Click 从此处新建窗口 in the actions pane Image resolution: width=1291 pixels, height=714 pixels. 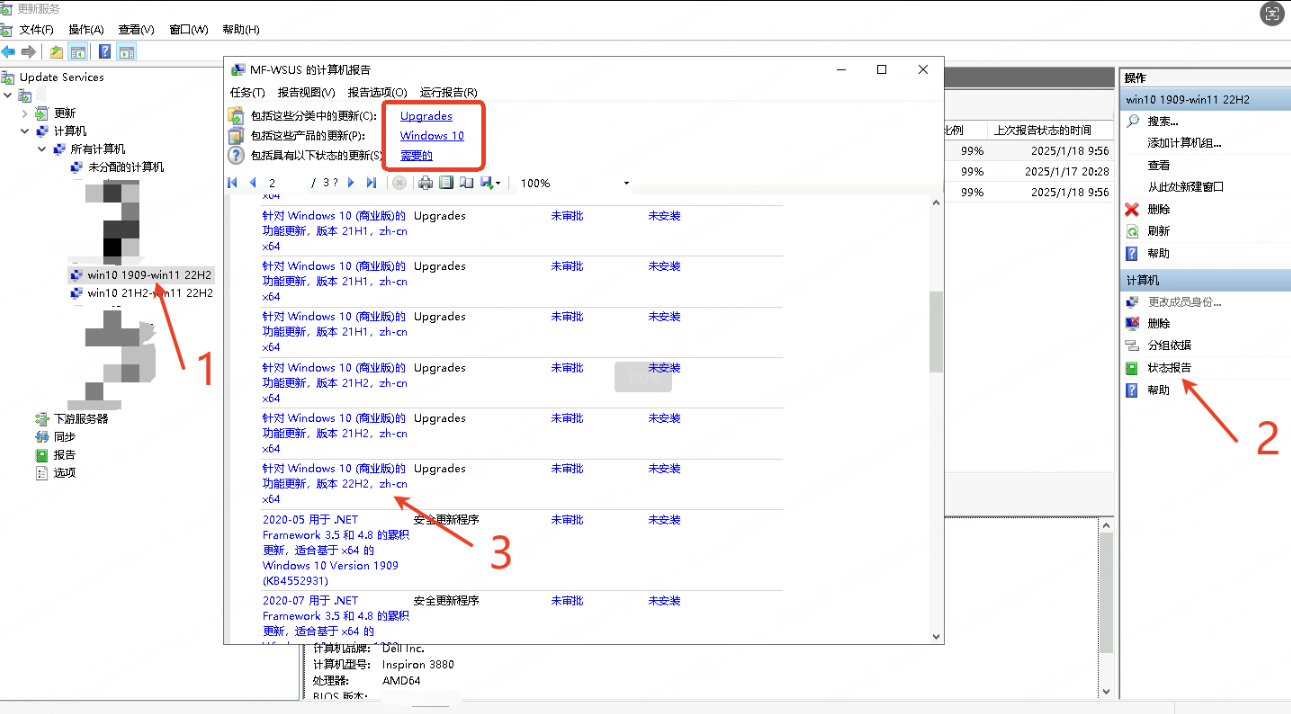point(1186,187)
